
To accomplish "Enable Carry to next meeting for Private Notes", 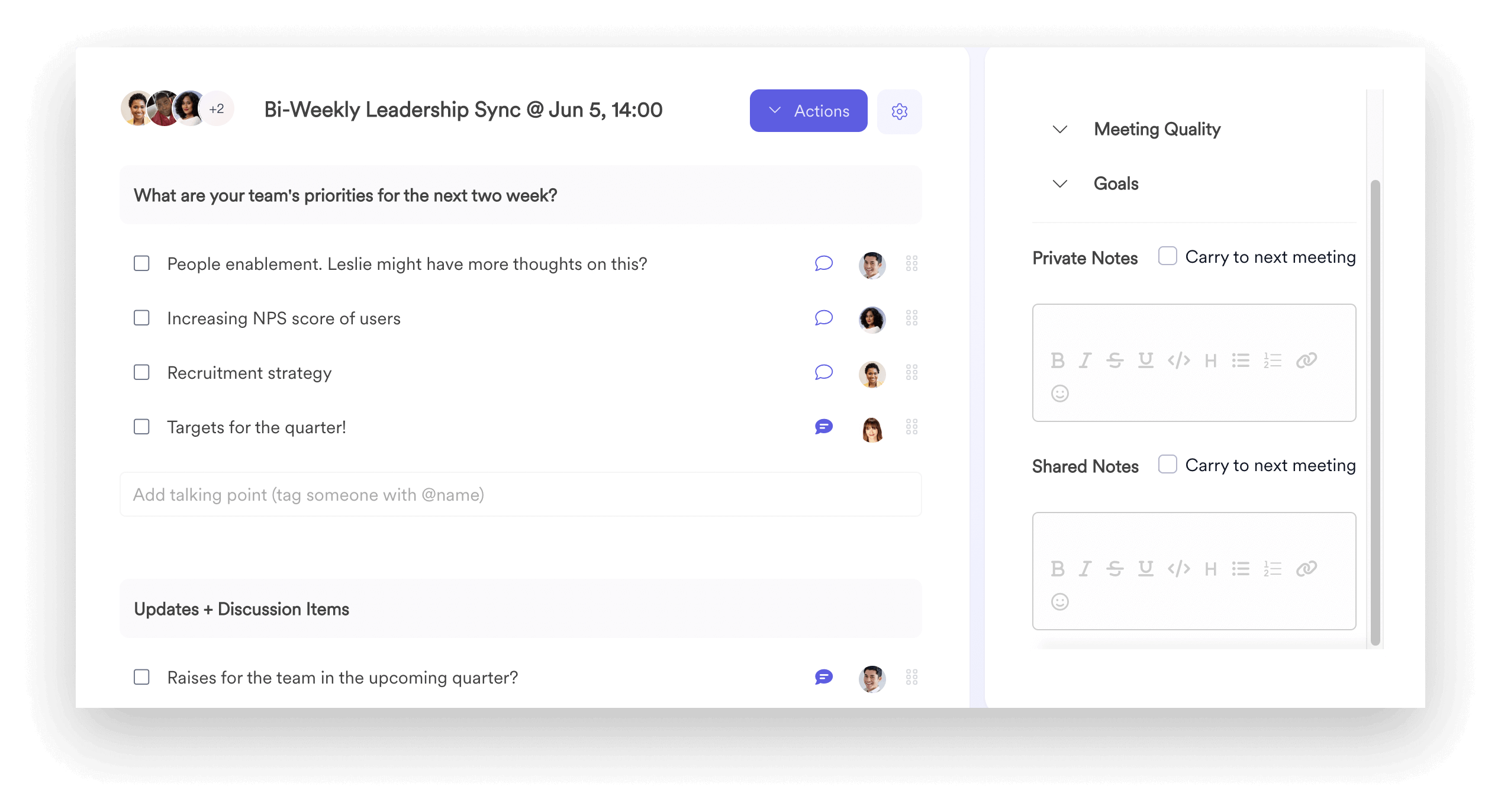I will click(x=1167, y=256).
